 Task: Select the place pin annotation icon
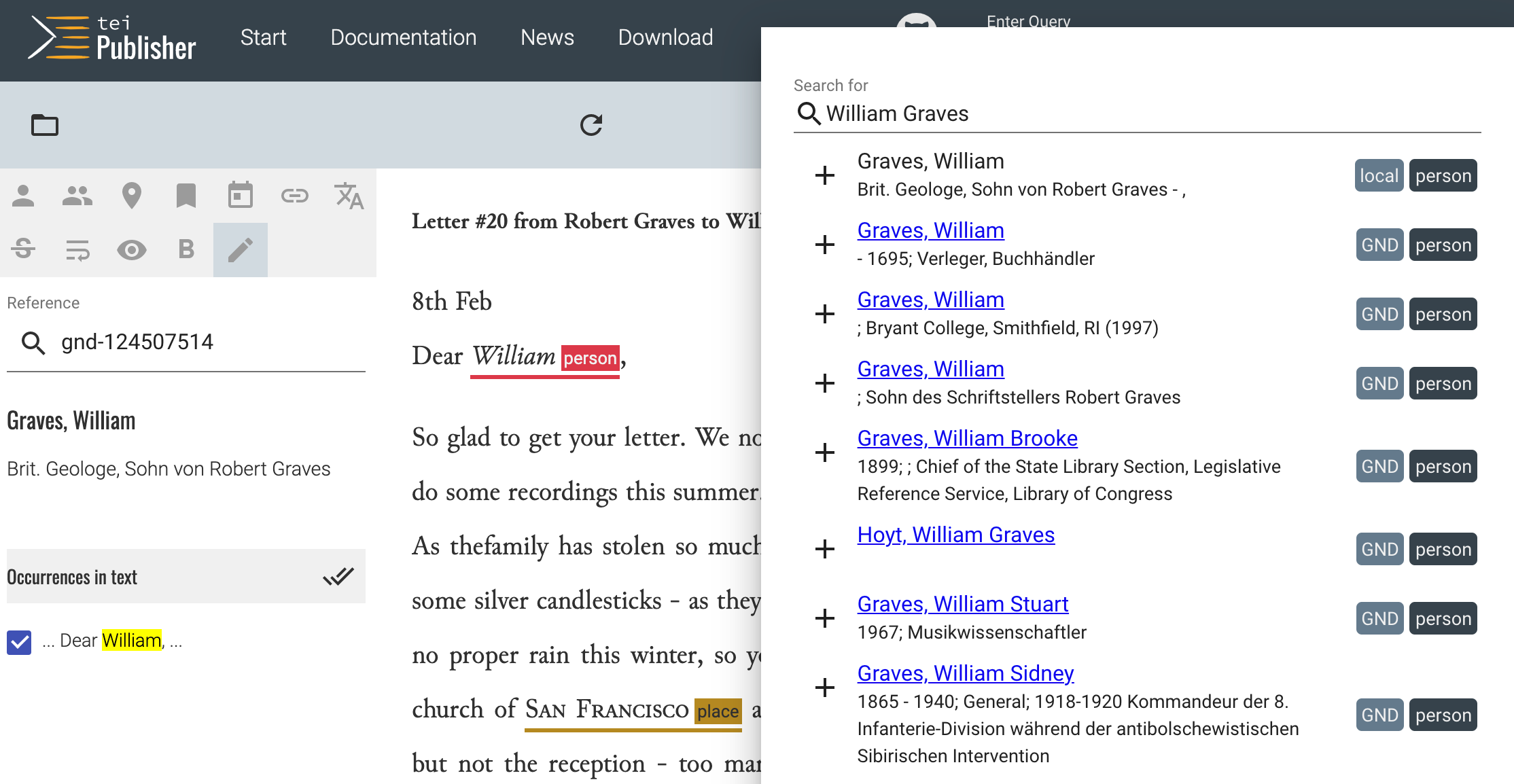(x=132, y=196)
